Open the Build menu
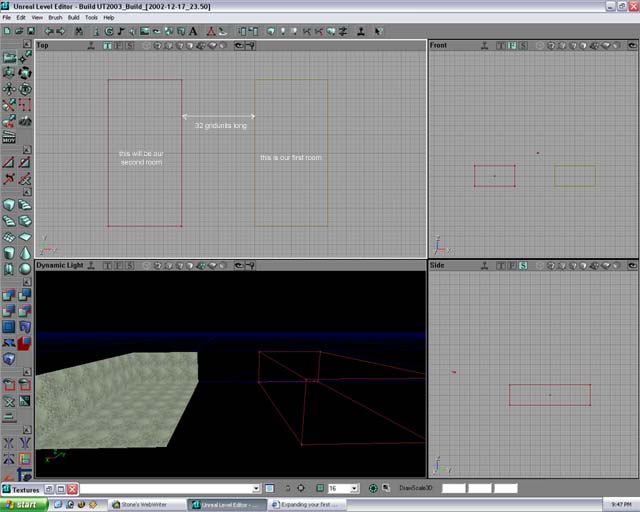Image resolution: width=640 pixels, height=512 pixels. [73, 18]
